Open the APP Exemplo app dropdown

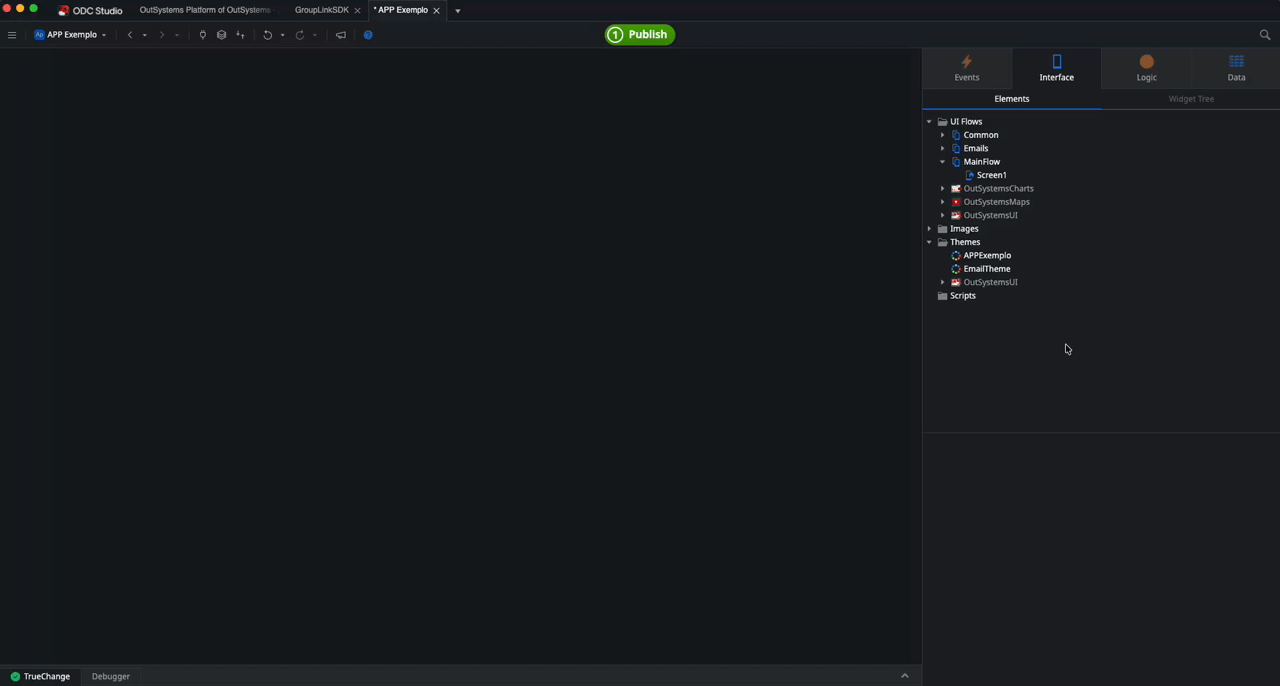tap(71, 35)
